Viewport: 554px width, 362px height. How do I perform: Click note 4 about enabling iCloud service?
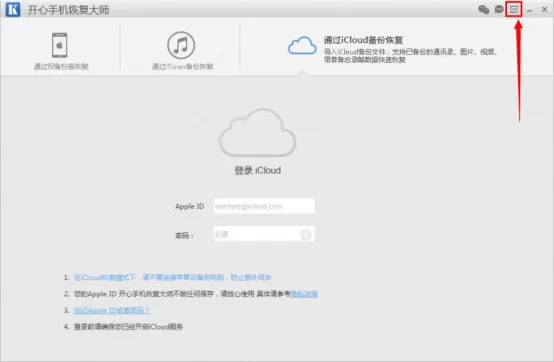pos(128,326)
